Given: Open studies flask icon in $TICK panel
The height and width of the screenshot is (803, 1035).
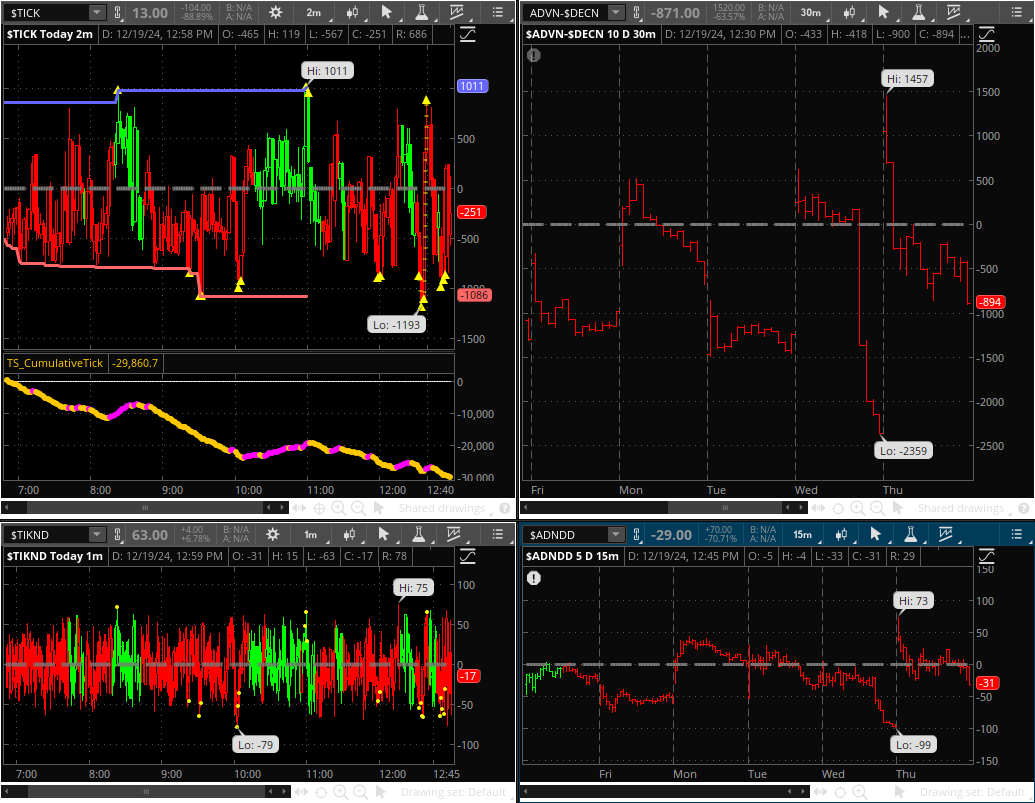Looking at the screenshot, I should pos(421,13).
